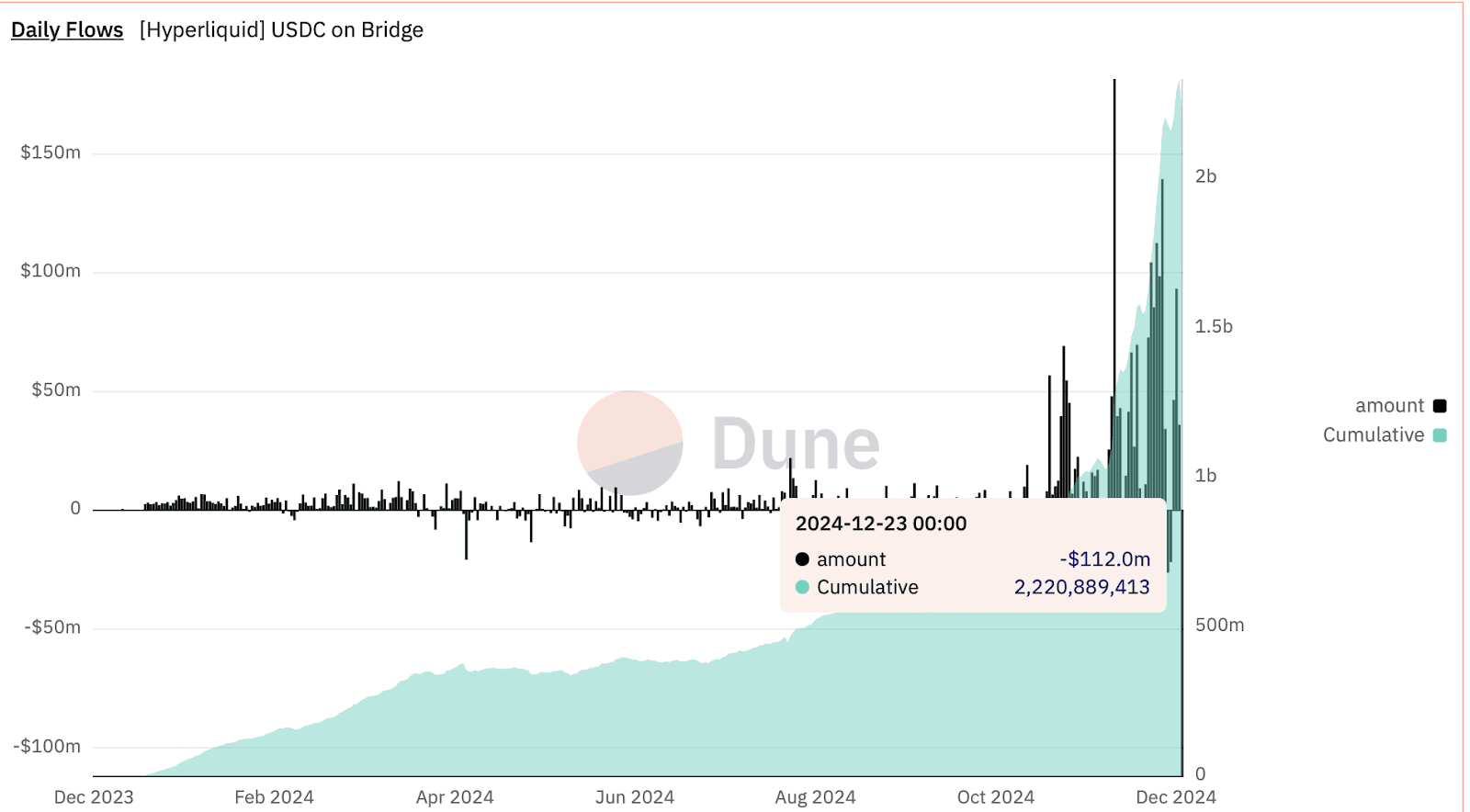Click the '-$50m' left axis label
1470x812 pixels.
coord(52,627)
